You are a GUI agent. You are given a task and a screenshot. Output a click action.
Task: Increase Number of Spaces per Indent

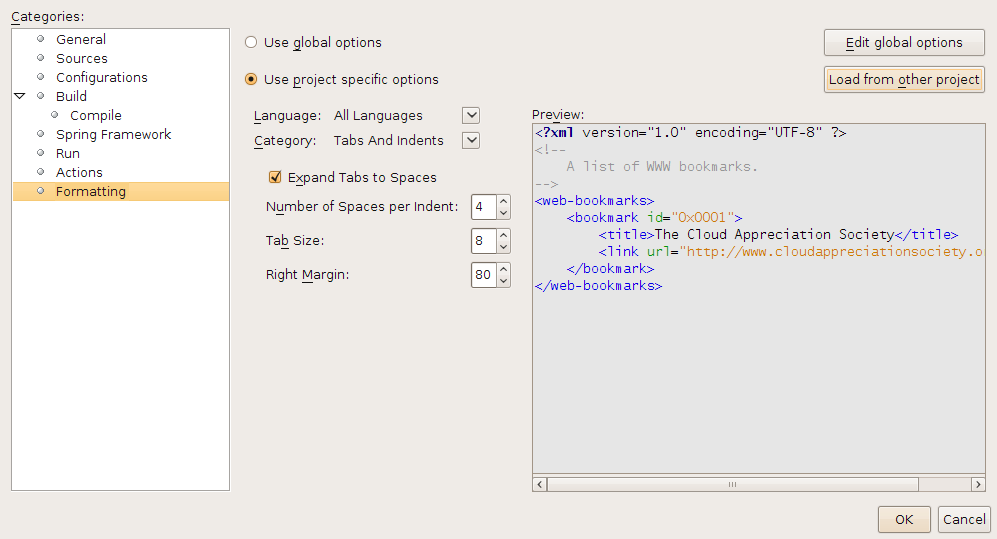[x=503, y=202]
